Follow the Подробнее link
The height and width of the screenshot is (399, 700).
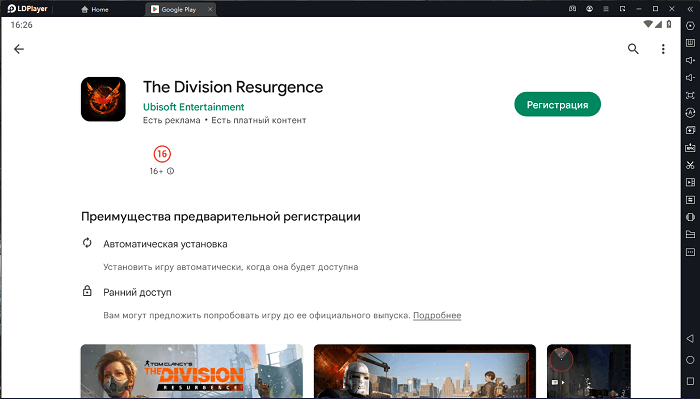coord(437,315)
